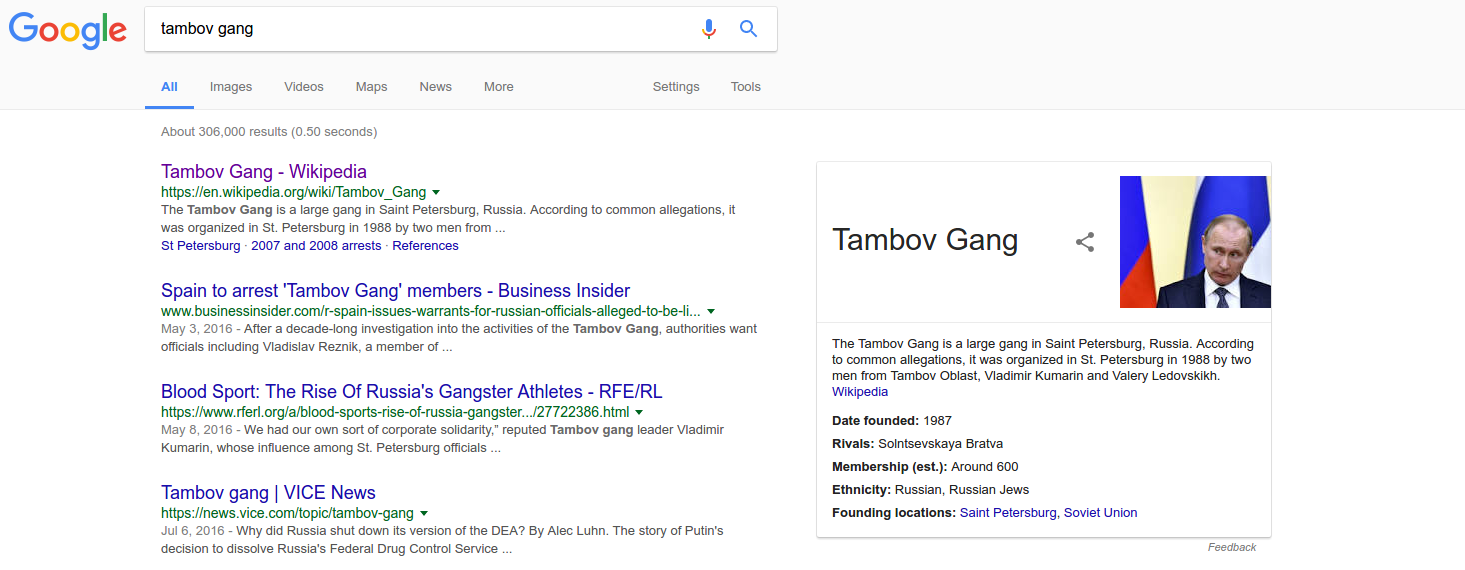Open the St Petersburg sitelink

click(x=201, y=245)
